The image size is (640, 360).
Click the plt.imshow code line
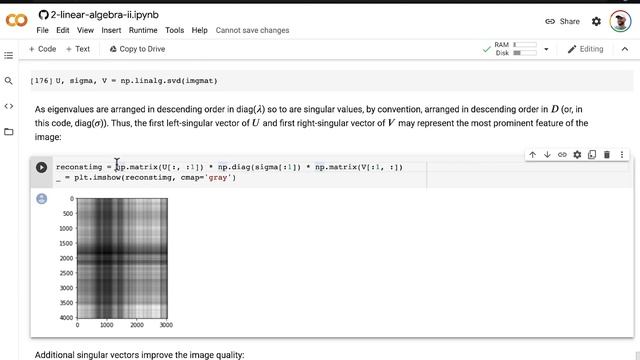click(146, 178)
